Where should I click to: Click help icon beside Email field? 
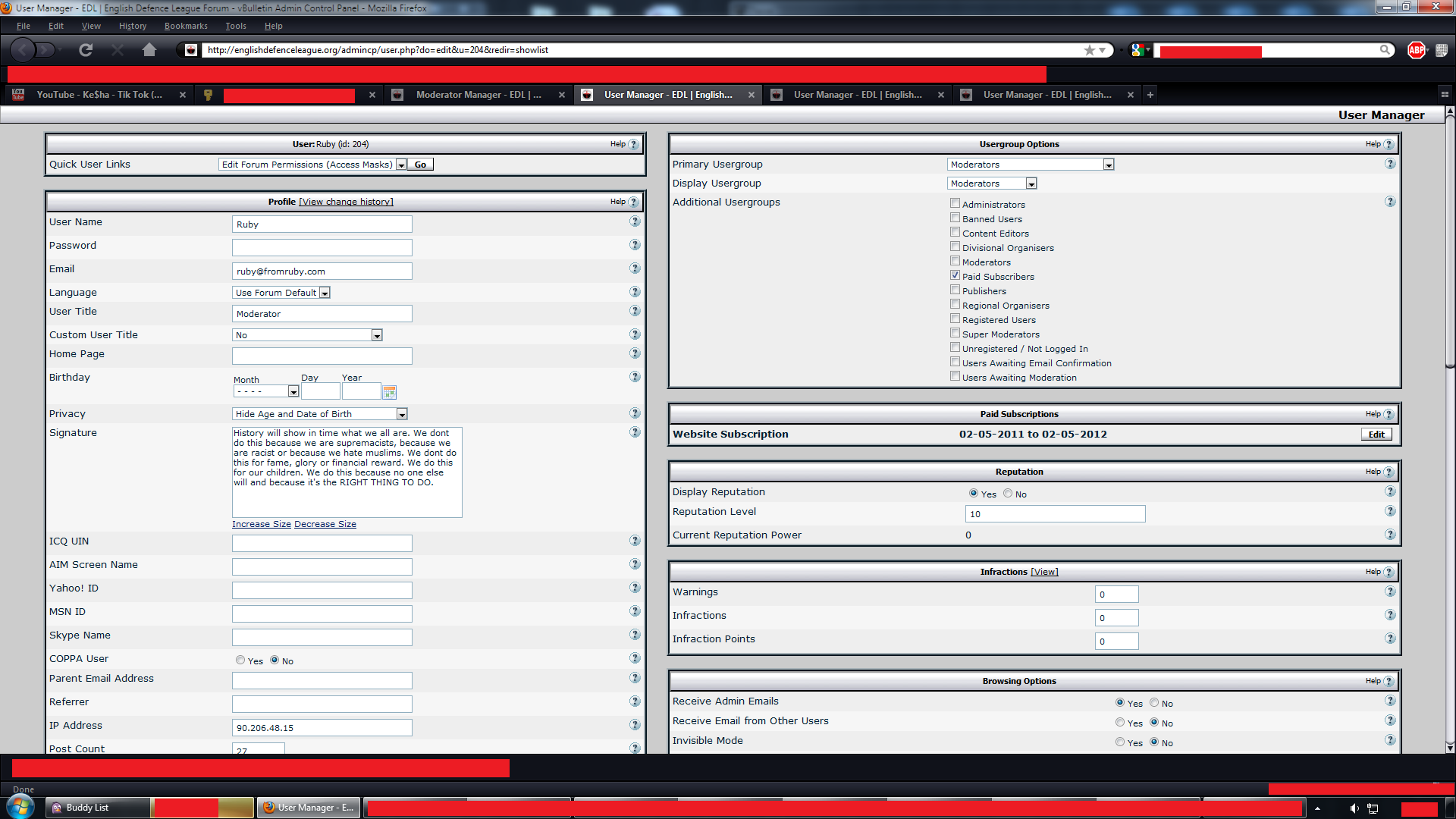pos(635,268)
